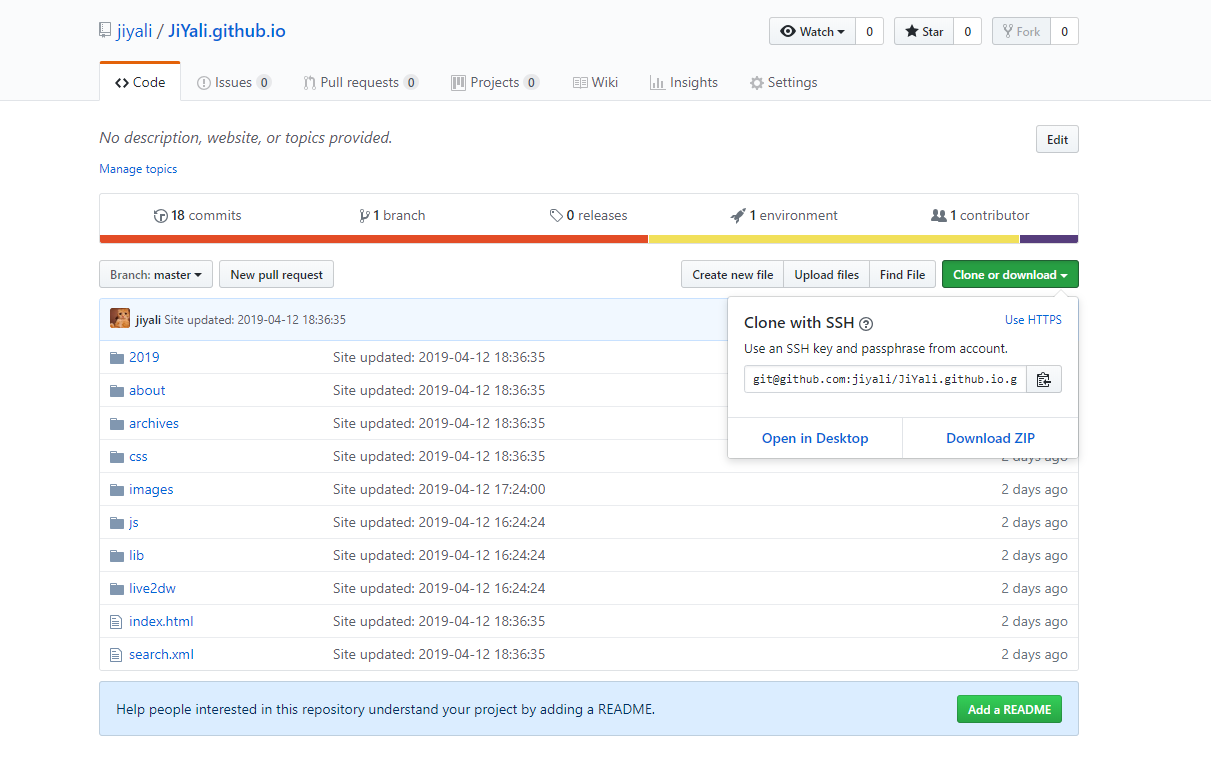Click Download ZIP
1211x783 pixels.
(990, 438)
